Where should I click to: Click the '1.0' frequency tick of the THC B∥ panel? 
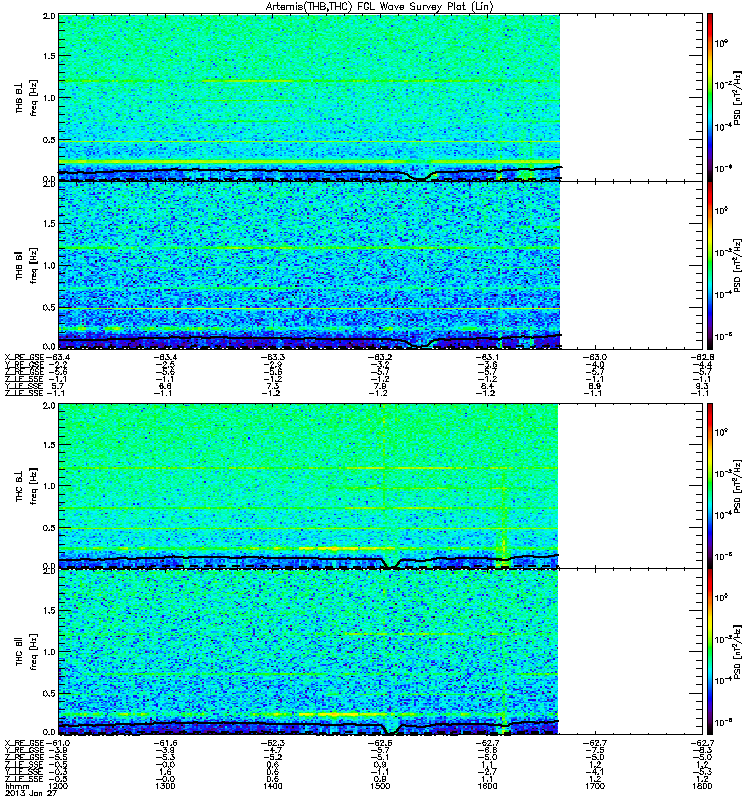49,652
